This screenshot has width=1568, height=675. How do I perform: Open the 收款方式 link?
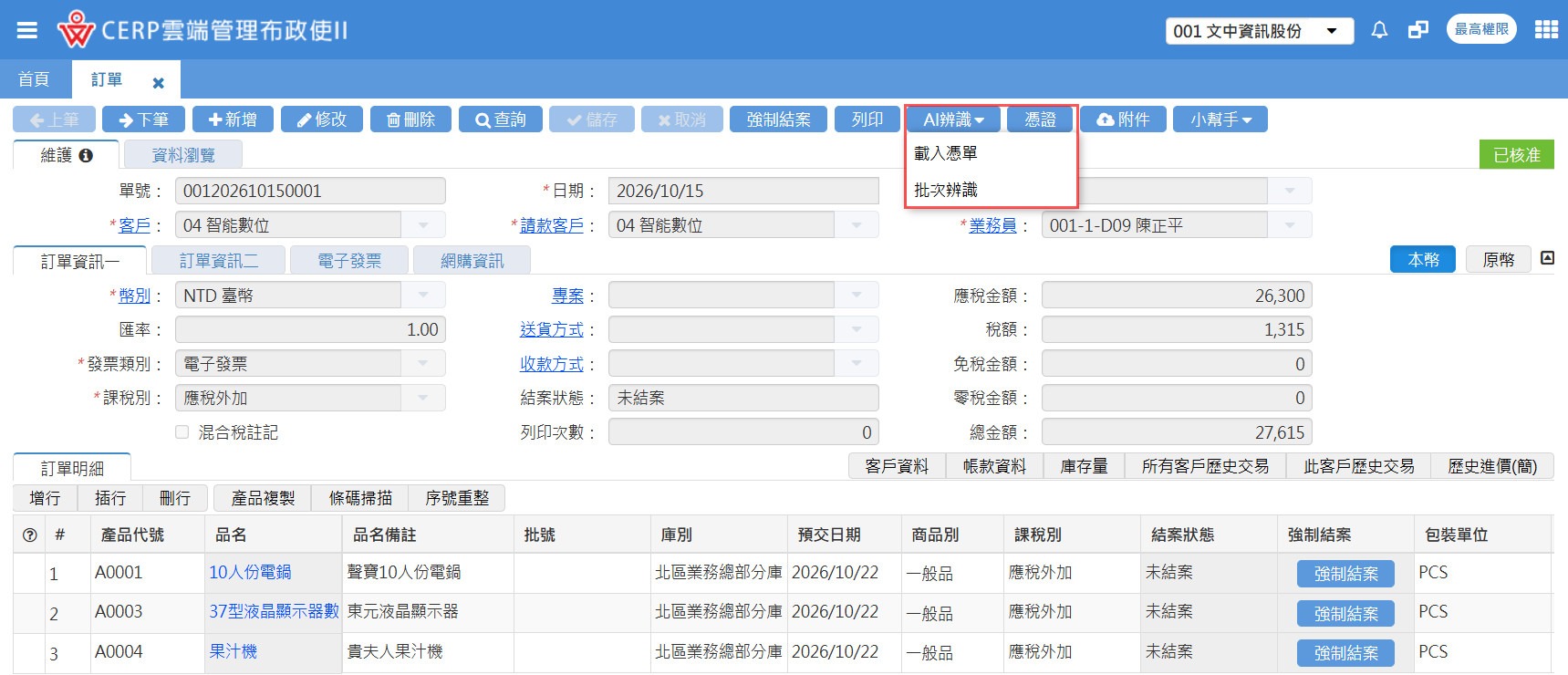552,364
